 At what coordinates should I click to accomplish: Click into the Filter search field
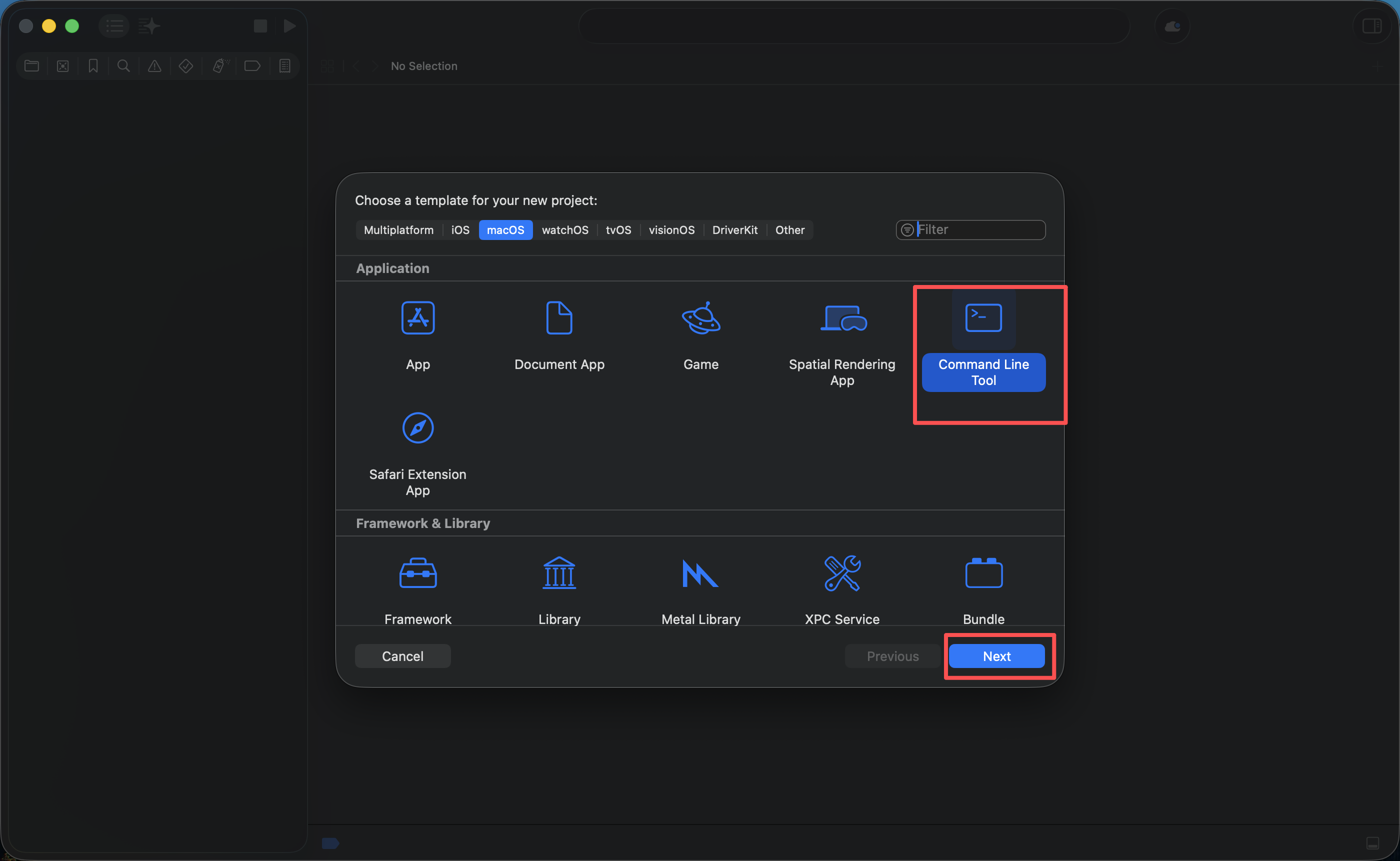pyautogui.click(x=979, y=230)
